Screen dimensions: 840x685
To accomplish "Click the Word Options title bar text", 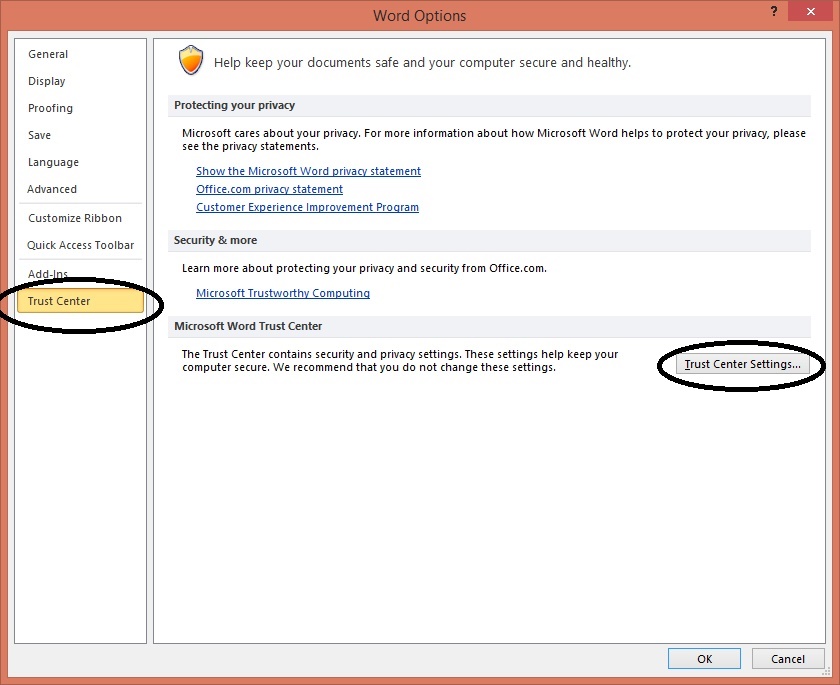I will tap(419, 16).
